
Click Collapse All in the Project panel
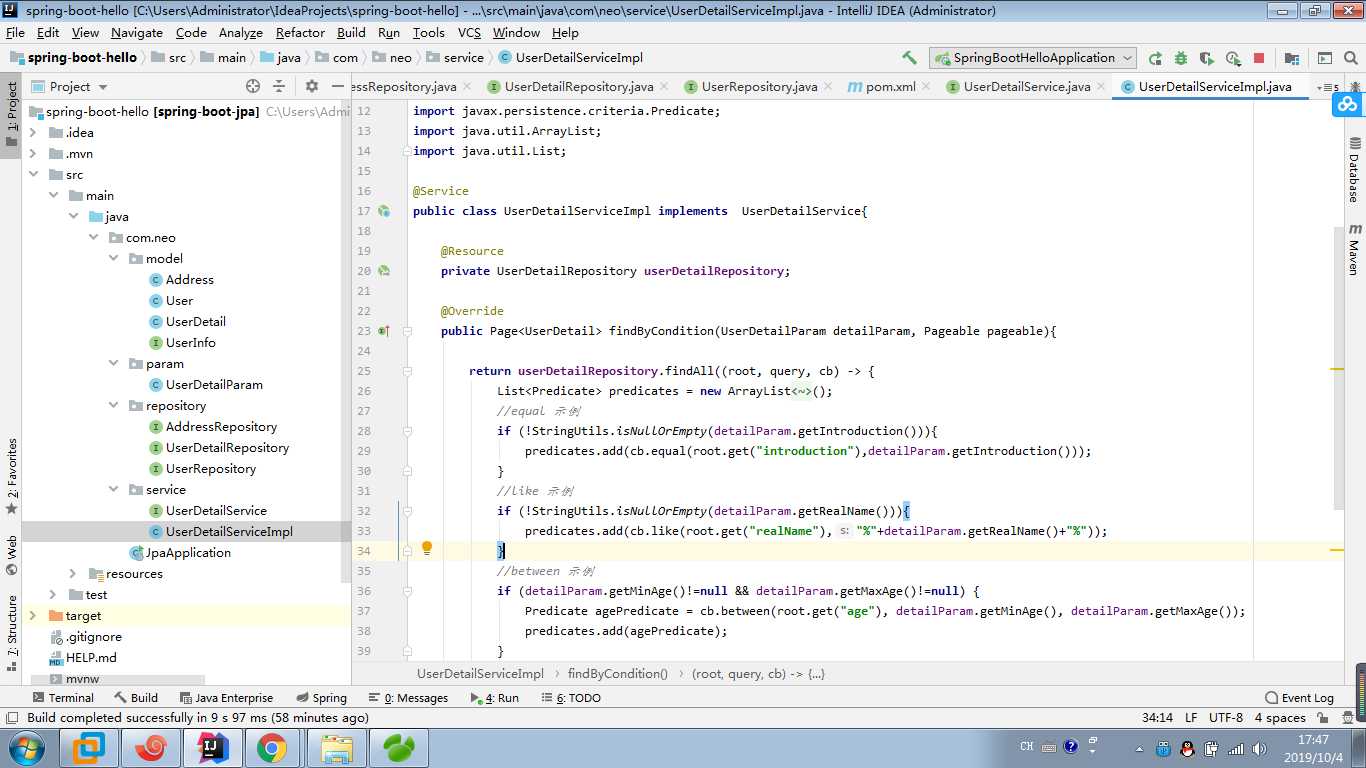[279, 86]
